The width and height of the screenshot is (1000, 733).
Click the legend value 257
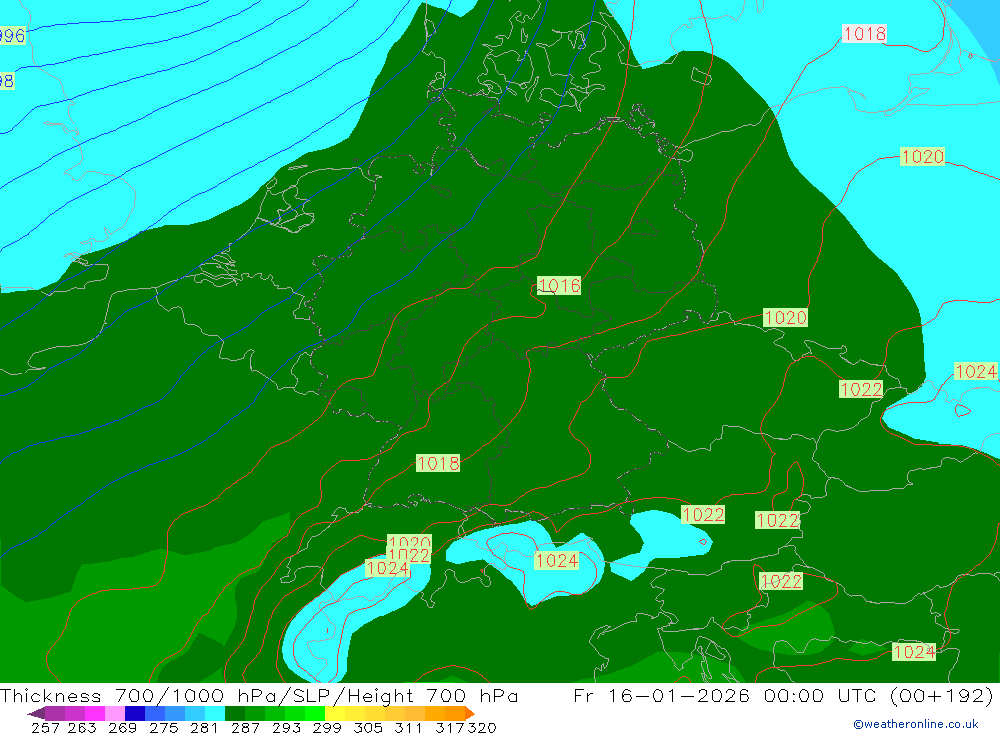coord(45,727)
